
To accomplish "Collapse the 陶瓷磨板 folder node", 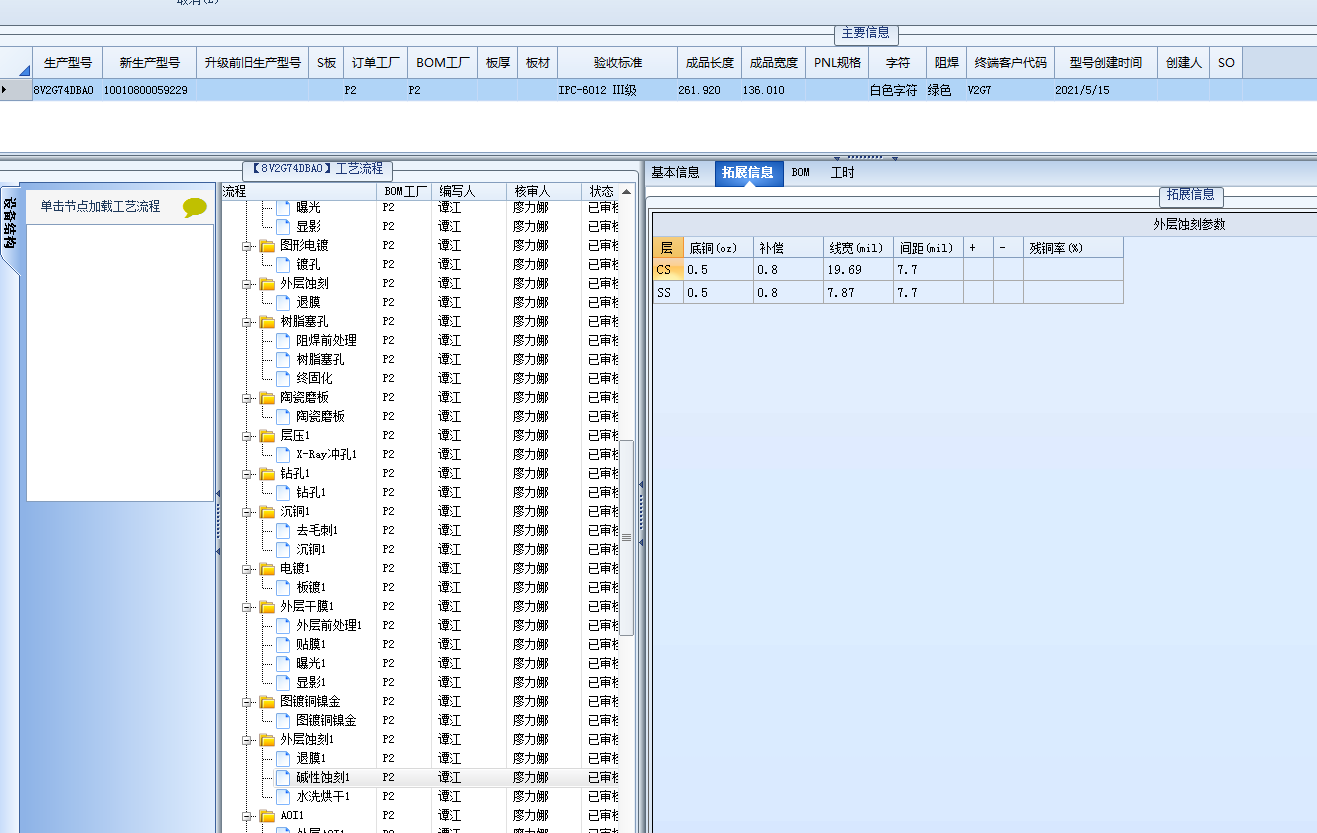I will 246,398.
